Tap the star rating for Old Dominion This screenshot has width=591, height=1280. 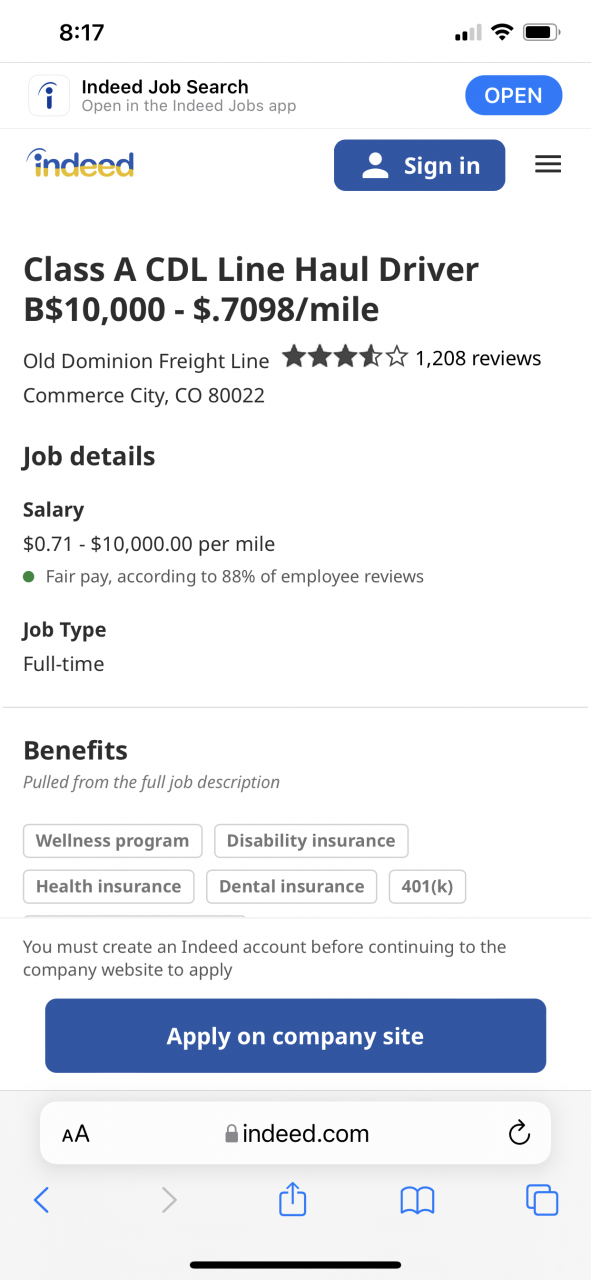[x=345, y=357]
